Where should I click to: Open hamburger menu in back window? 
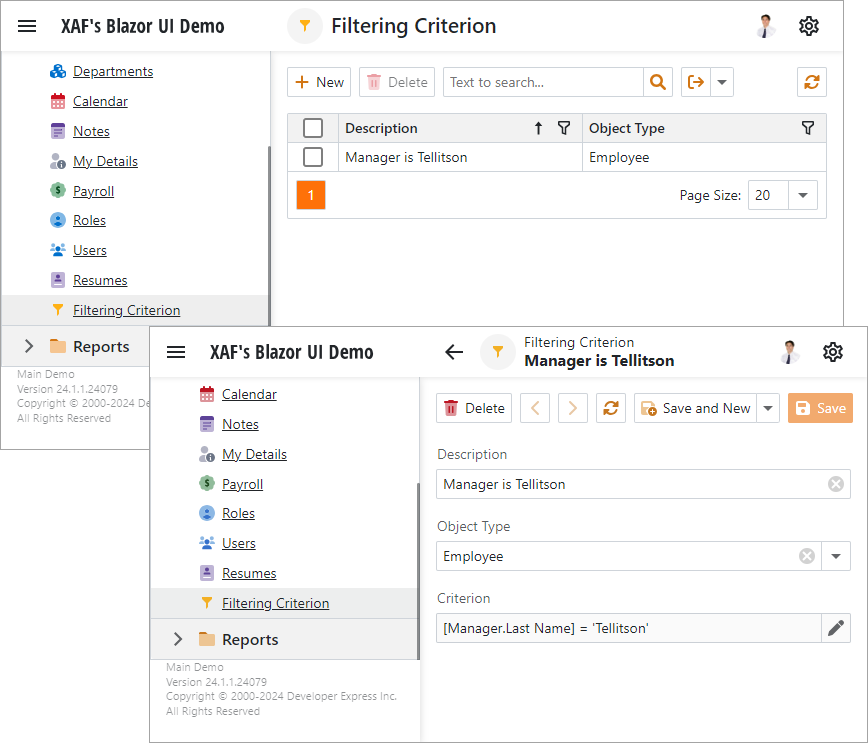coord(27,26)
